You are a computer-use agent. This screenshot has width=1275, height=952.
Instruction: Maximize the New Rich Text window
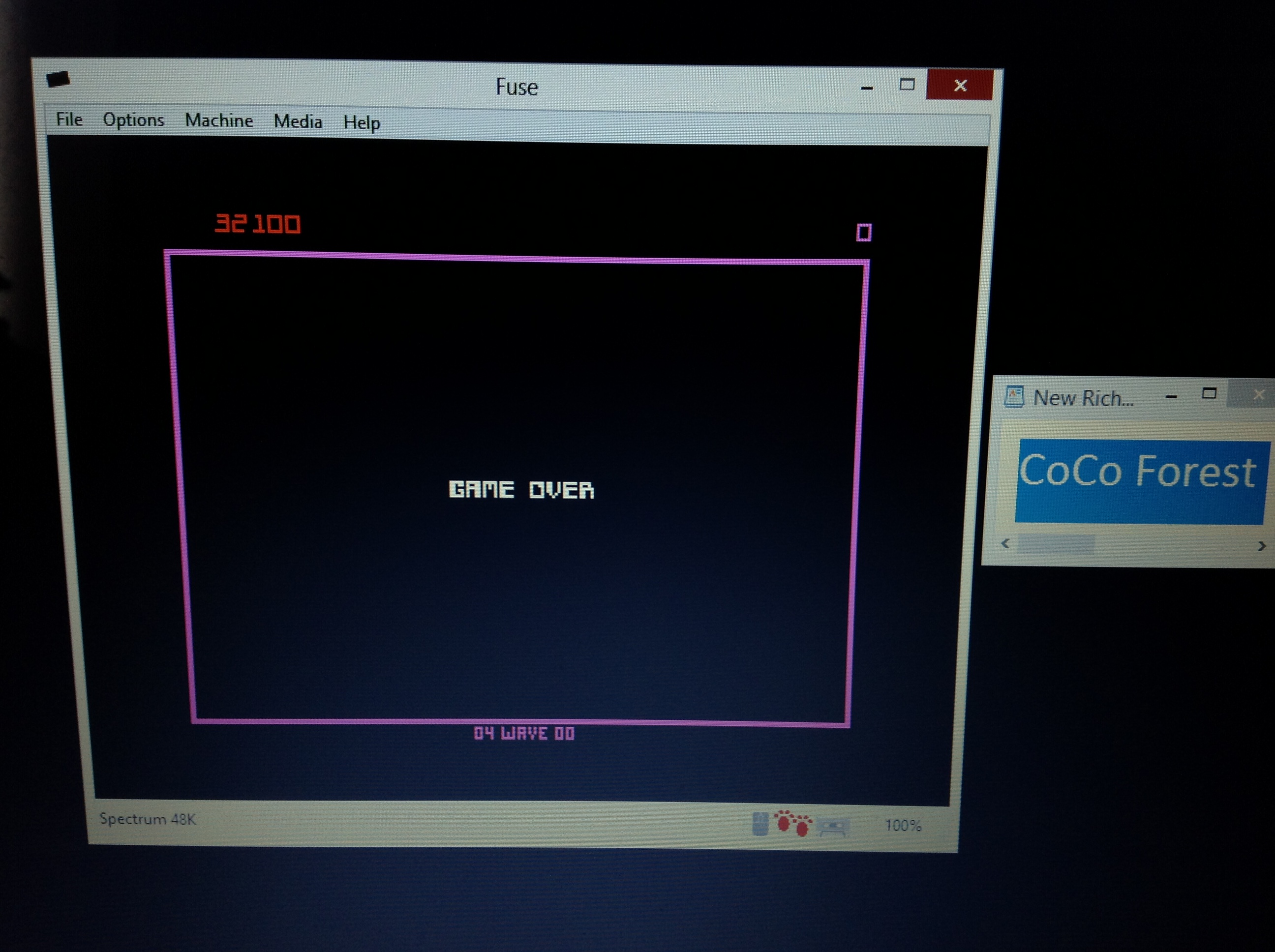point(1209,393)
